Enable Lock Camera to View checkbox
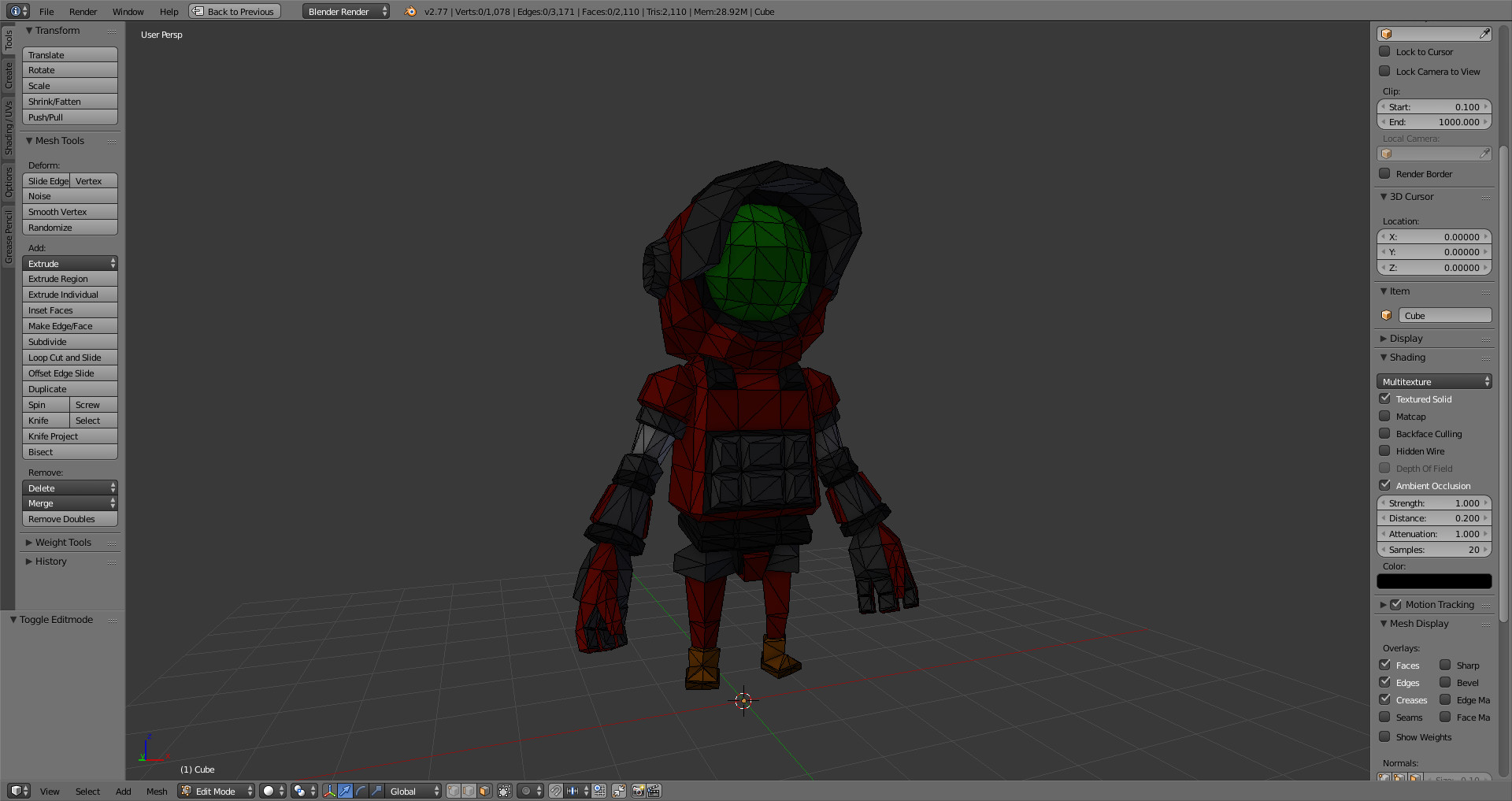The image size is (1512, 801). tap(1384, 71)
